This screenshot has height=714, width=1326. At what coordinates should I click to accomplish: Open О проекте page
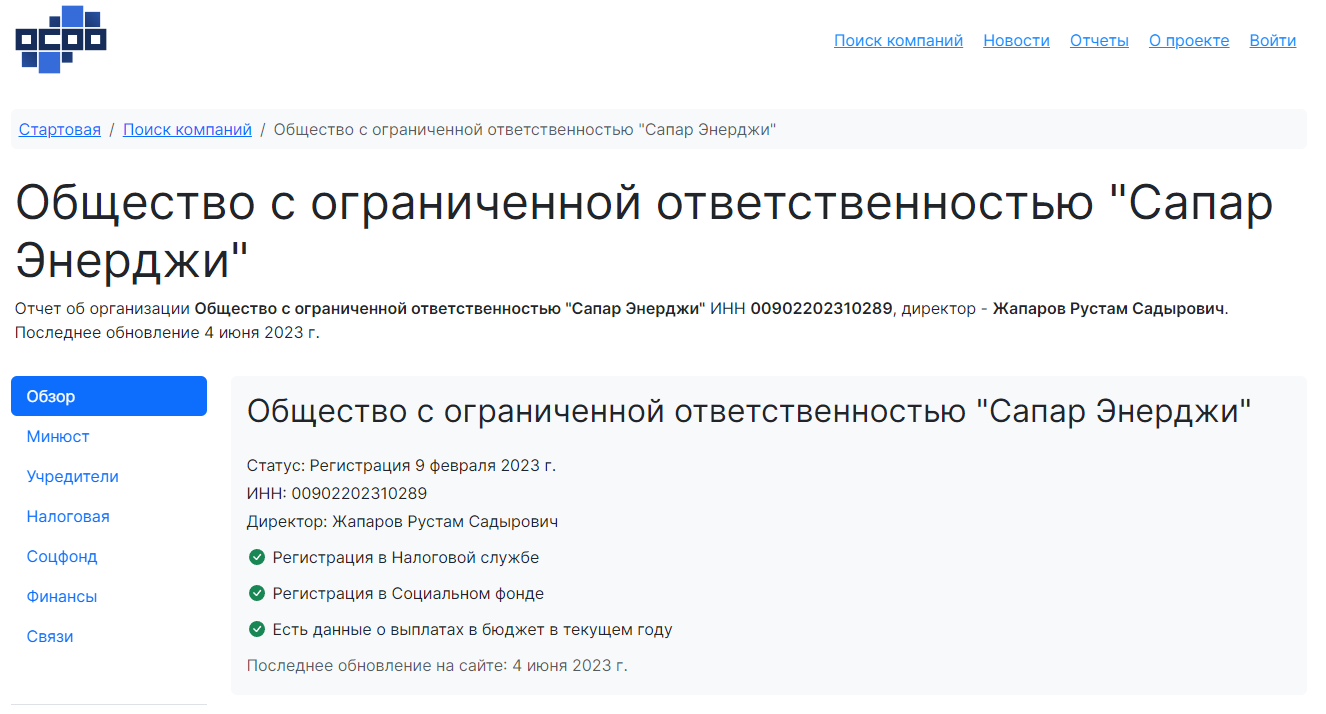click(1189, 41)
